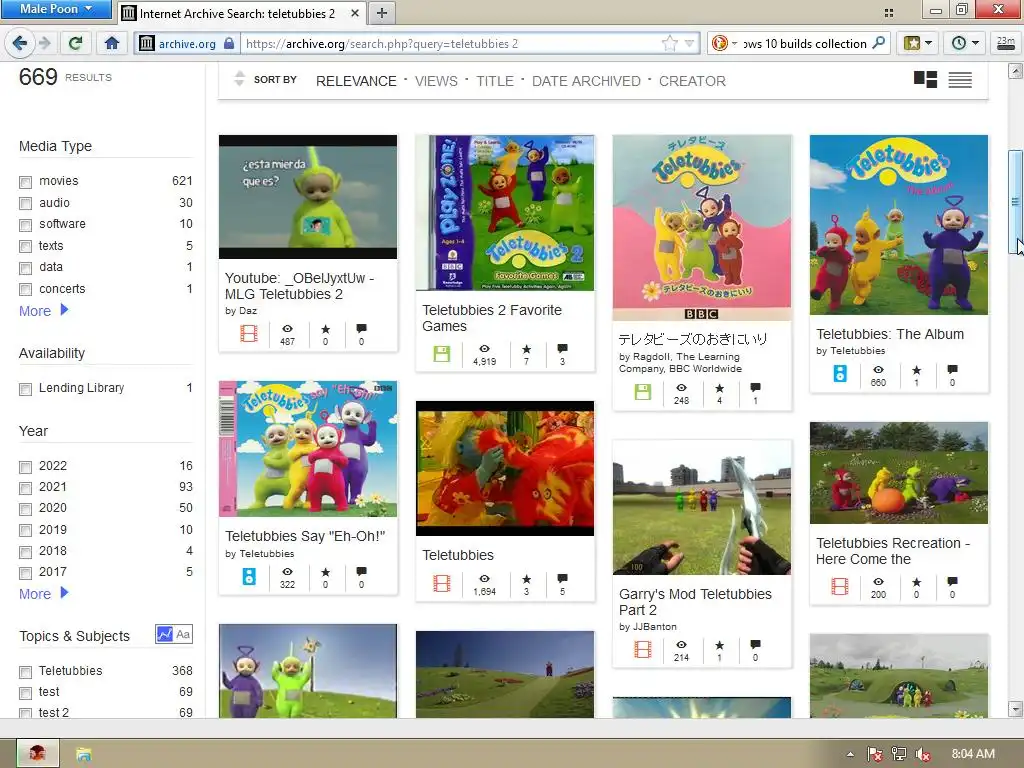Go to the Home page icon
Image resolution: width=1024 pixels, height=768 pixels.
112,44
